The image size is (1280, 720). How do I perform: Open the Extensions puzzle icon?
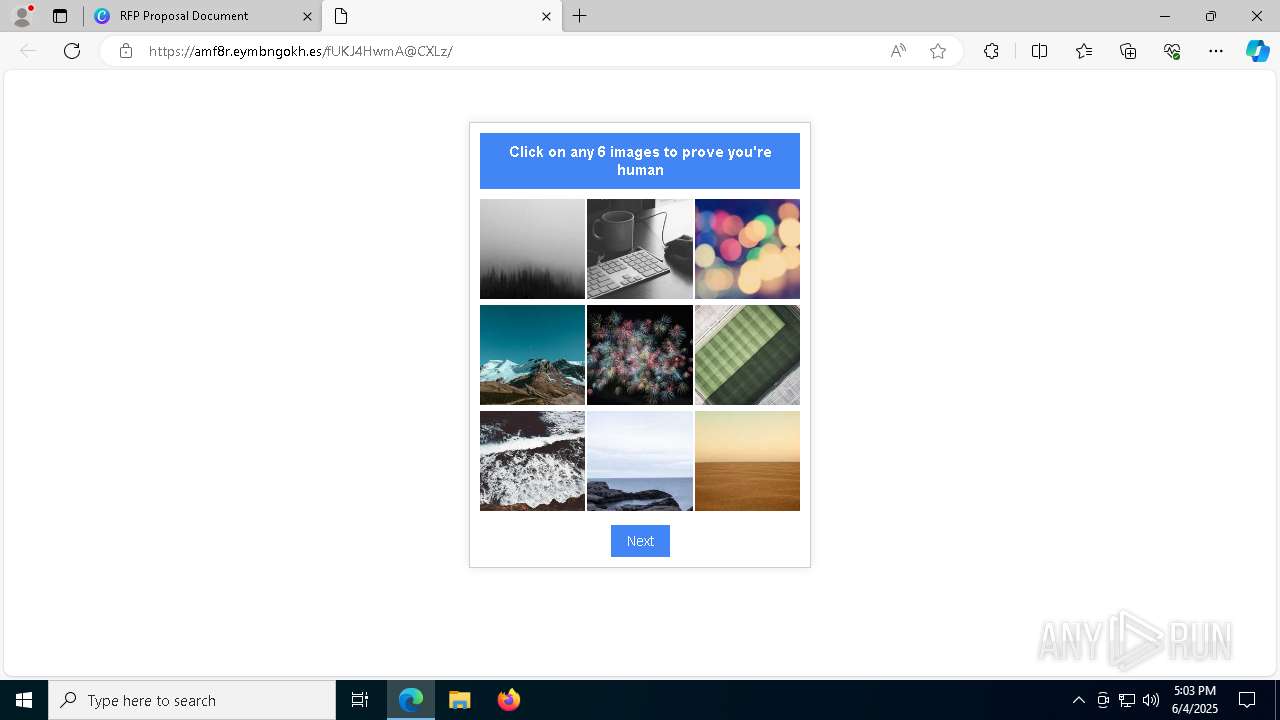[991, 51]
